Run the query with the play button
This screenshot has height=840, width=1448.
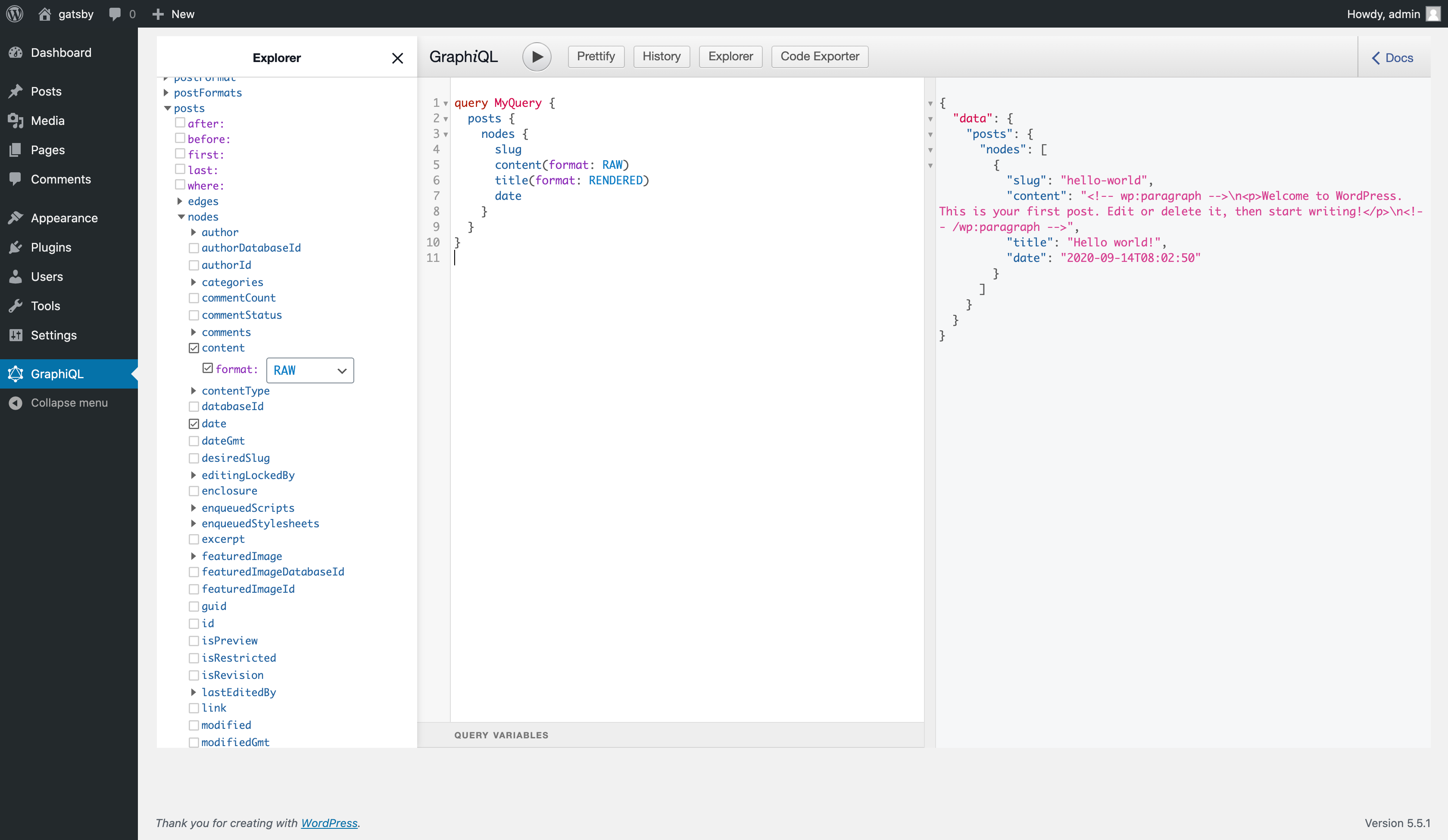[x=536, y=57]
